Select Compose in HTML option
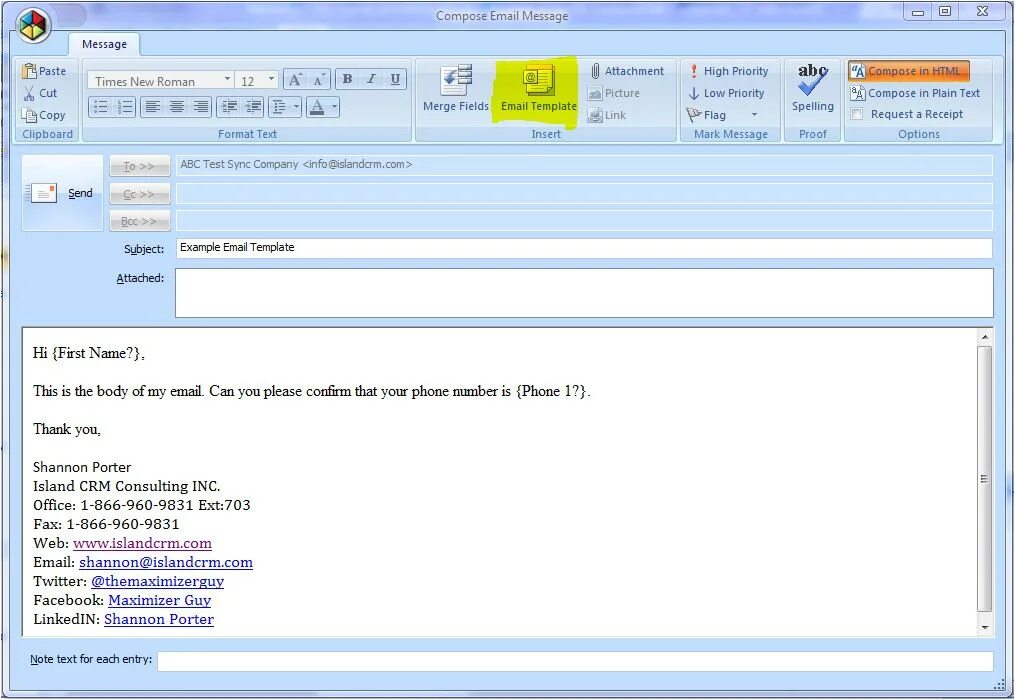Image resolution: width=1015 pixels, height=700 pixels. 909,71
